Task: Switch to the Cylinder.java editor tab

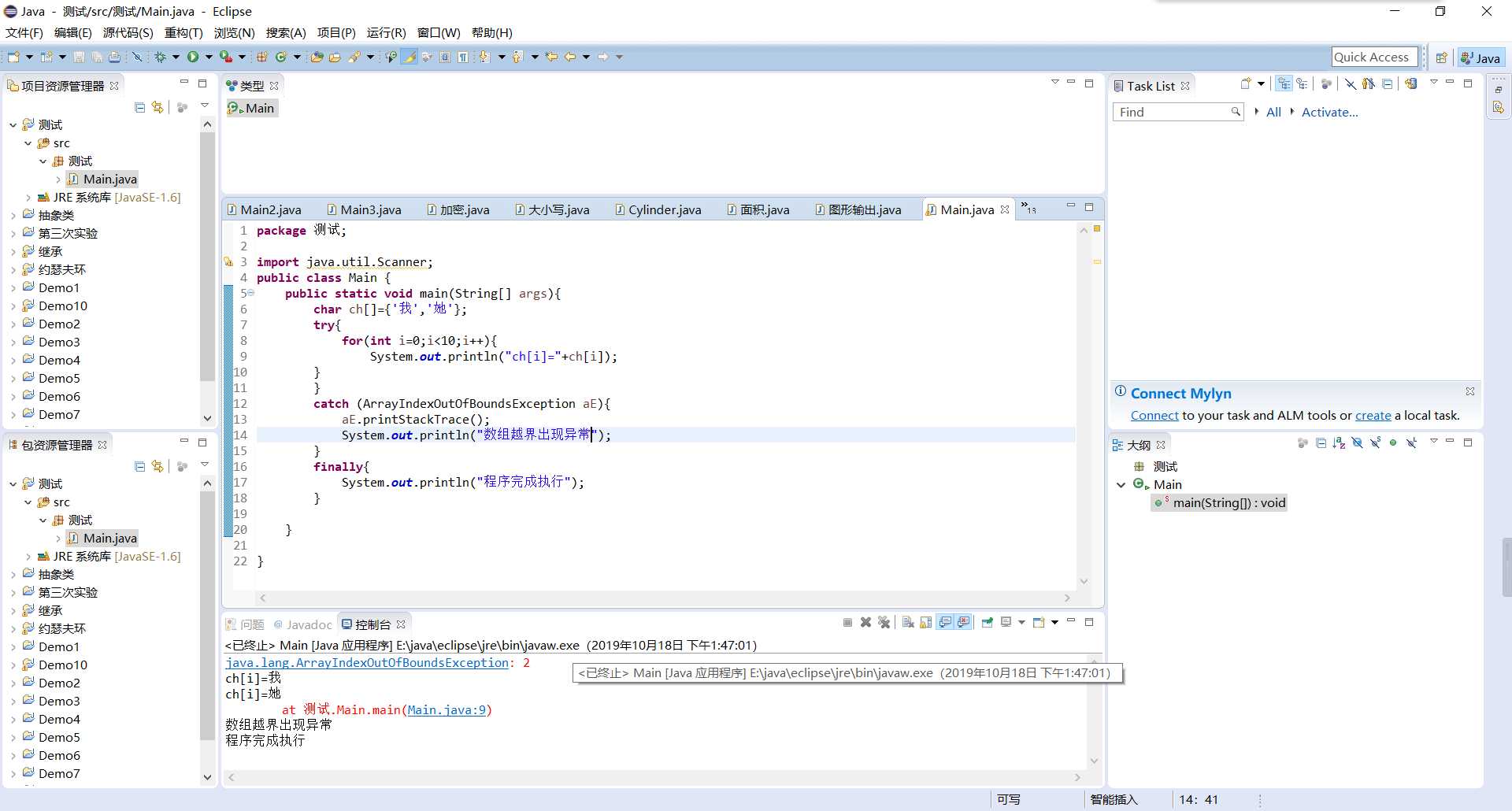Action: pos(658,209)
